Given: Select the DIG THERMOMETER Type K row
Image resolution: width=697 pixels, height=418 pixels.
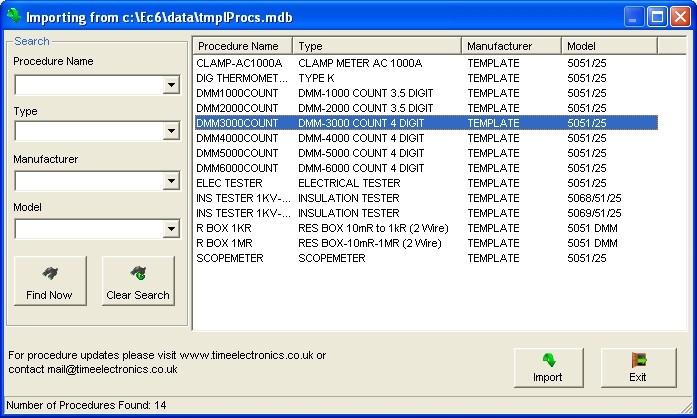Looking at the screenshot, I should 240,78.
